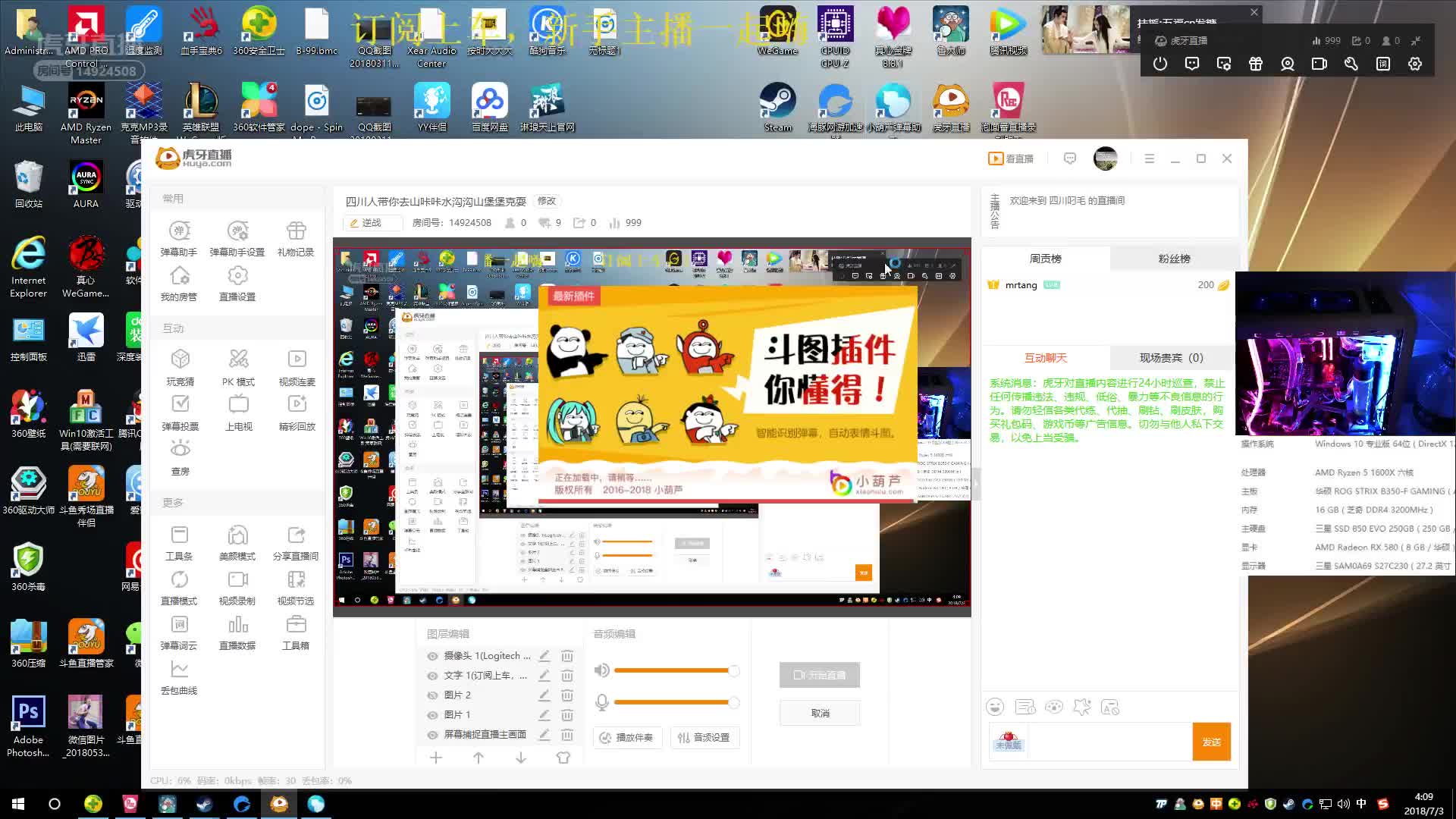Open 精彩回放 replay

click(x=297, y=413)
